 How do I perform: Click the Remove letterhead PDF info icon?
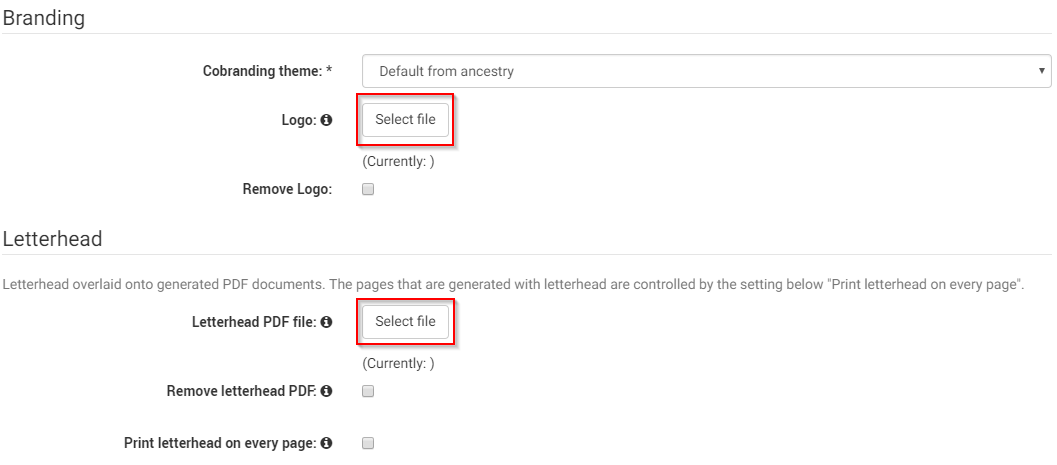pos(326,391)
